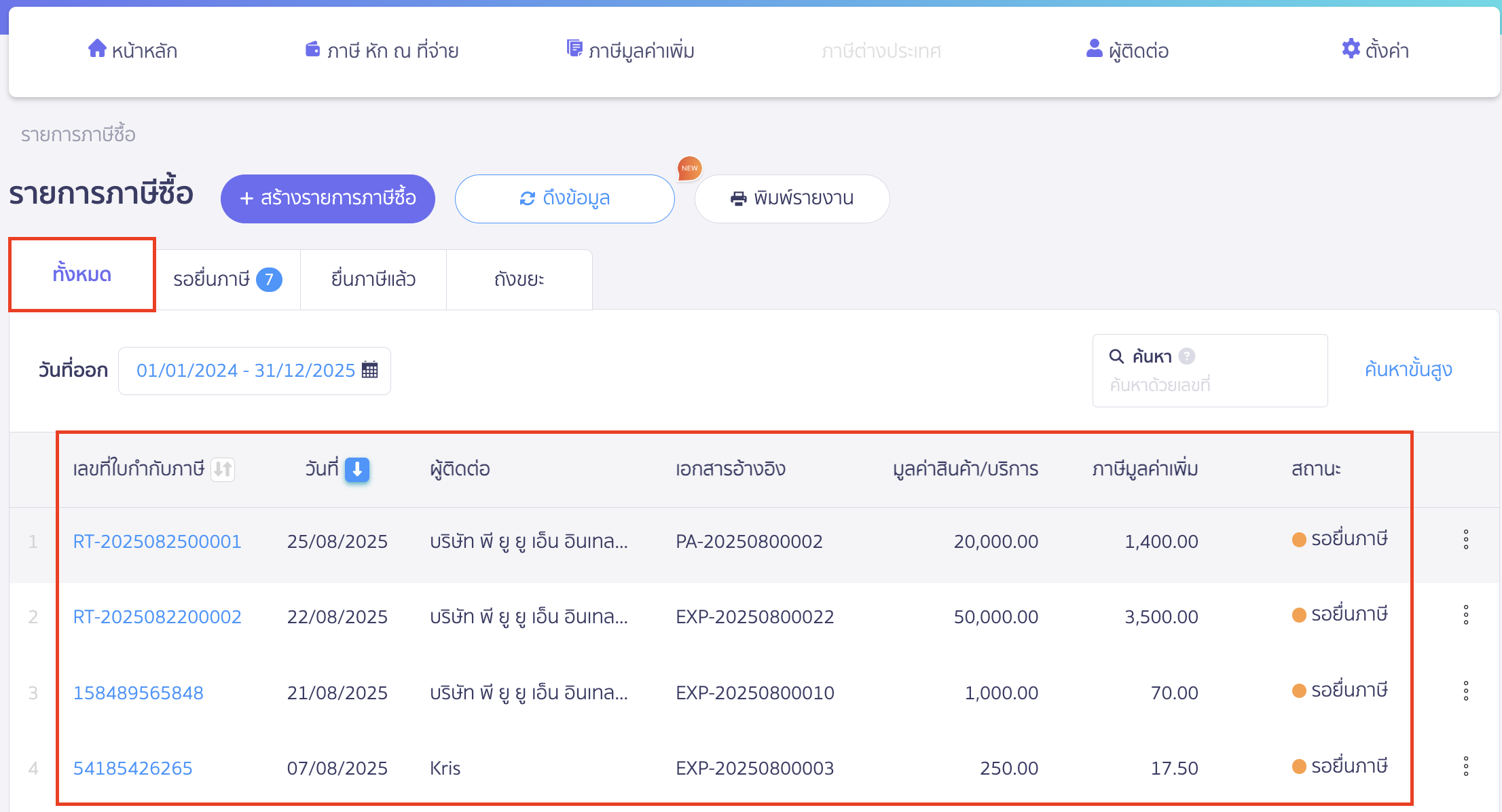Viewport: 1502px width, 812px height.
Task: Click the ค้นหา search input field
Action: click(x=1210, y=371)
